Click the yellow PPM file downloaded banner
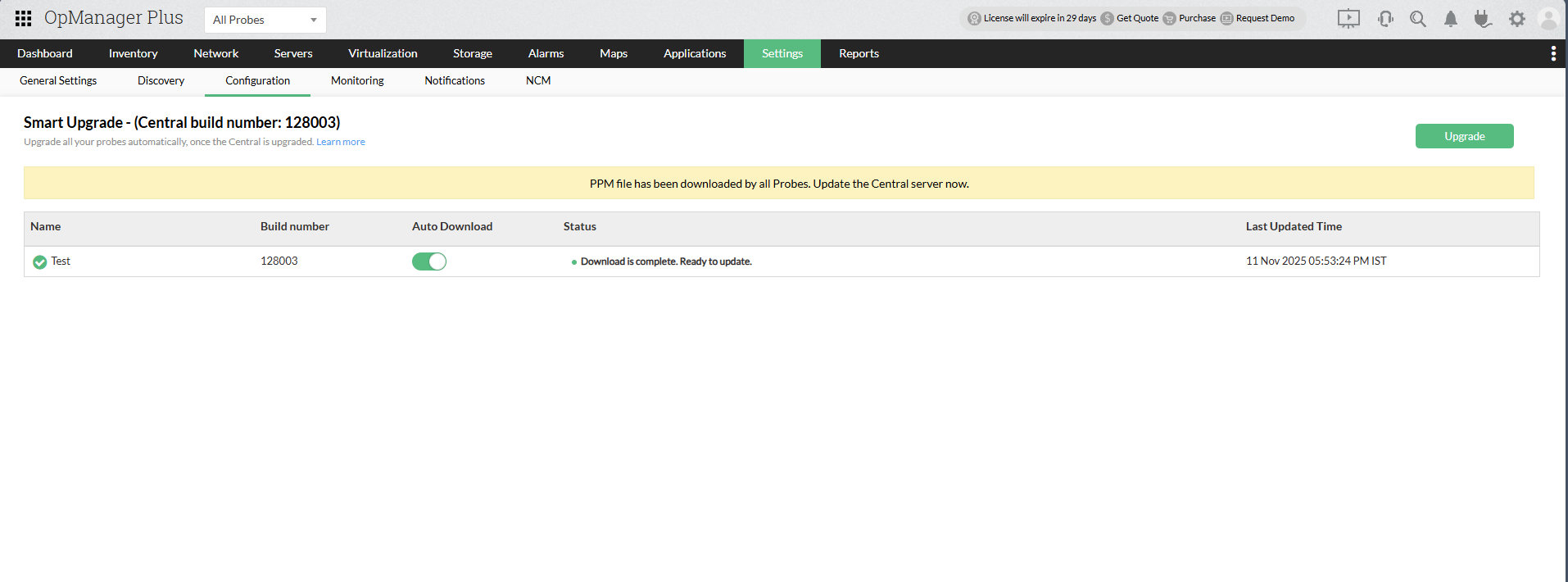Viewport: 1568px width, 582px height. click(x=779, y=183)
